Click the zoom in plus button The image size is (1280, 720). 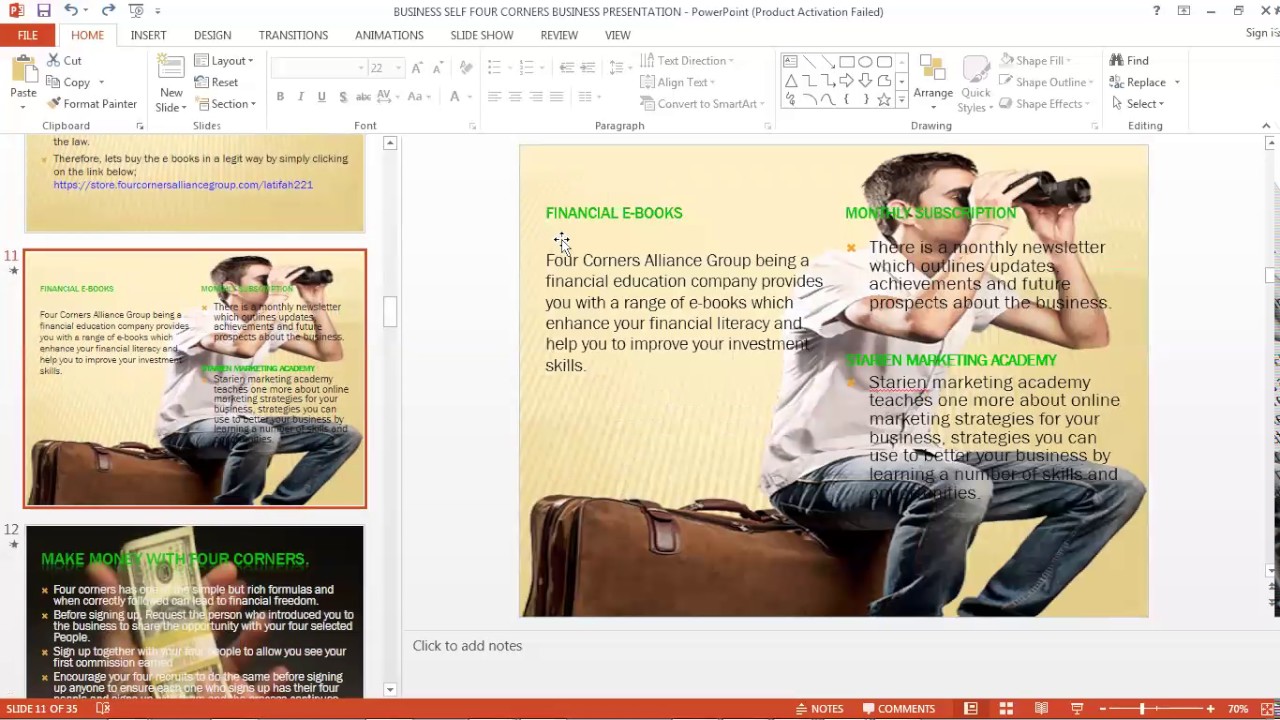click(1210, 708)
